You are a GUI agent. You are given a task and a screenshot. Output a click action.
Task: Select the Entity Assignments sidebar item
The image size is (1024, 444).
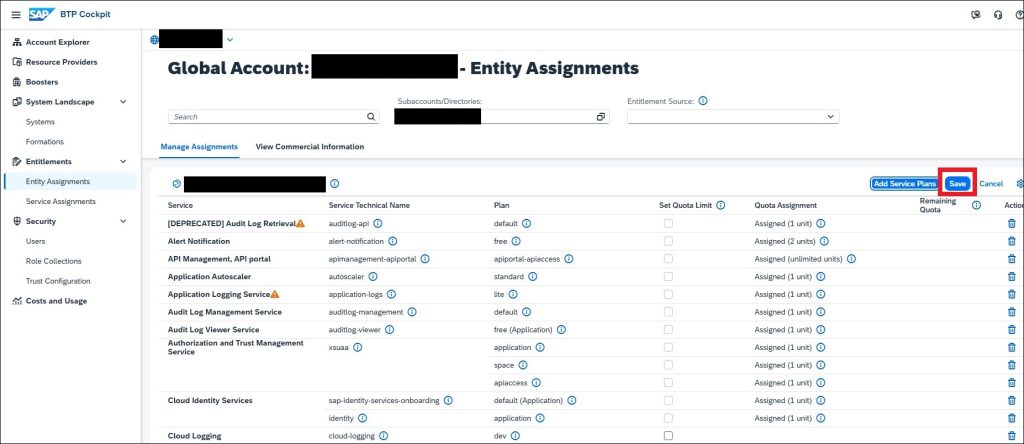point(70,182)
